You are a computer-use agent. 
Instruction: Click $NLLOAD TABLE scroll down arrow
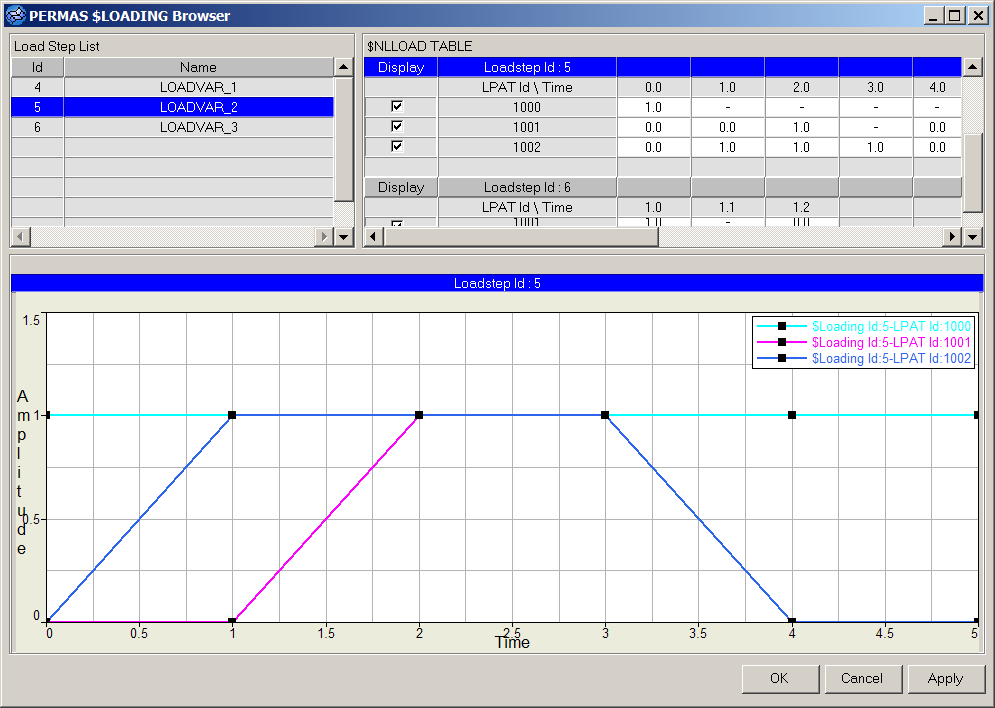(x=973, y=237)
